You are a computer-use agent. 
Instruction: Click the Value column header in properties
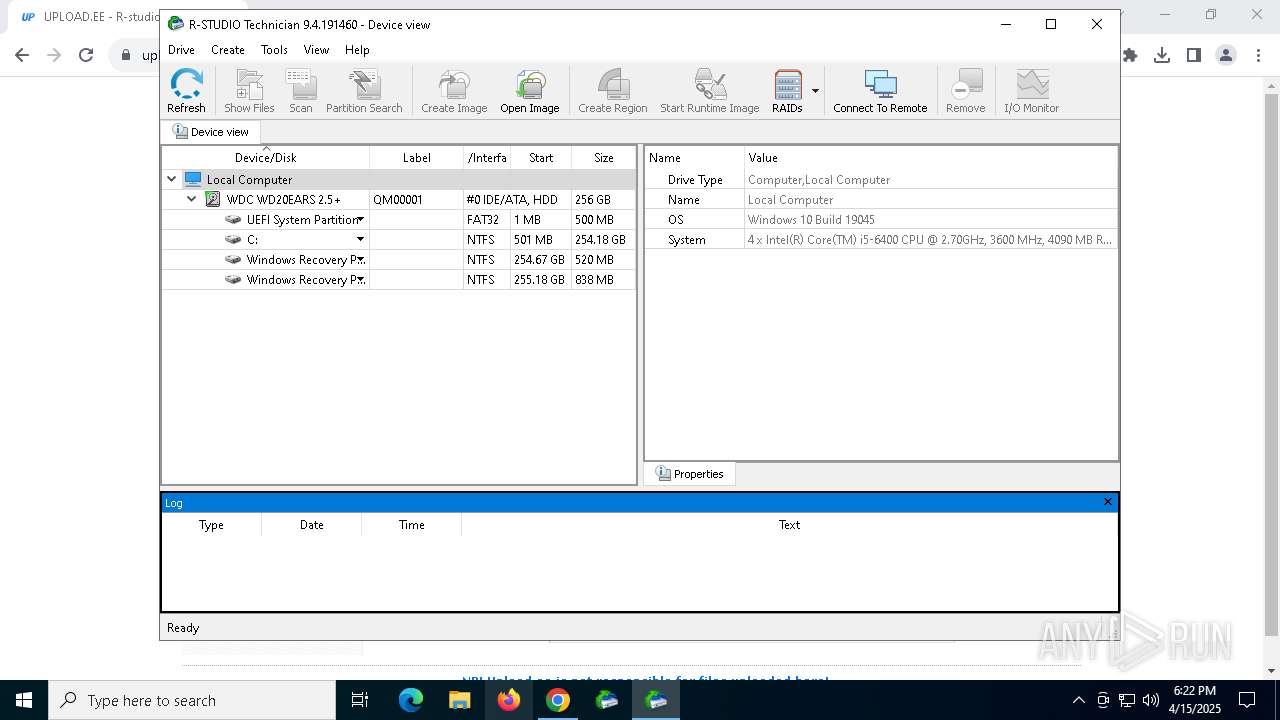(931, 158)
